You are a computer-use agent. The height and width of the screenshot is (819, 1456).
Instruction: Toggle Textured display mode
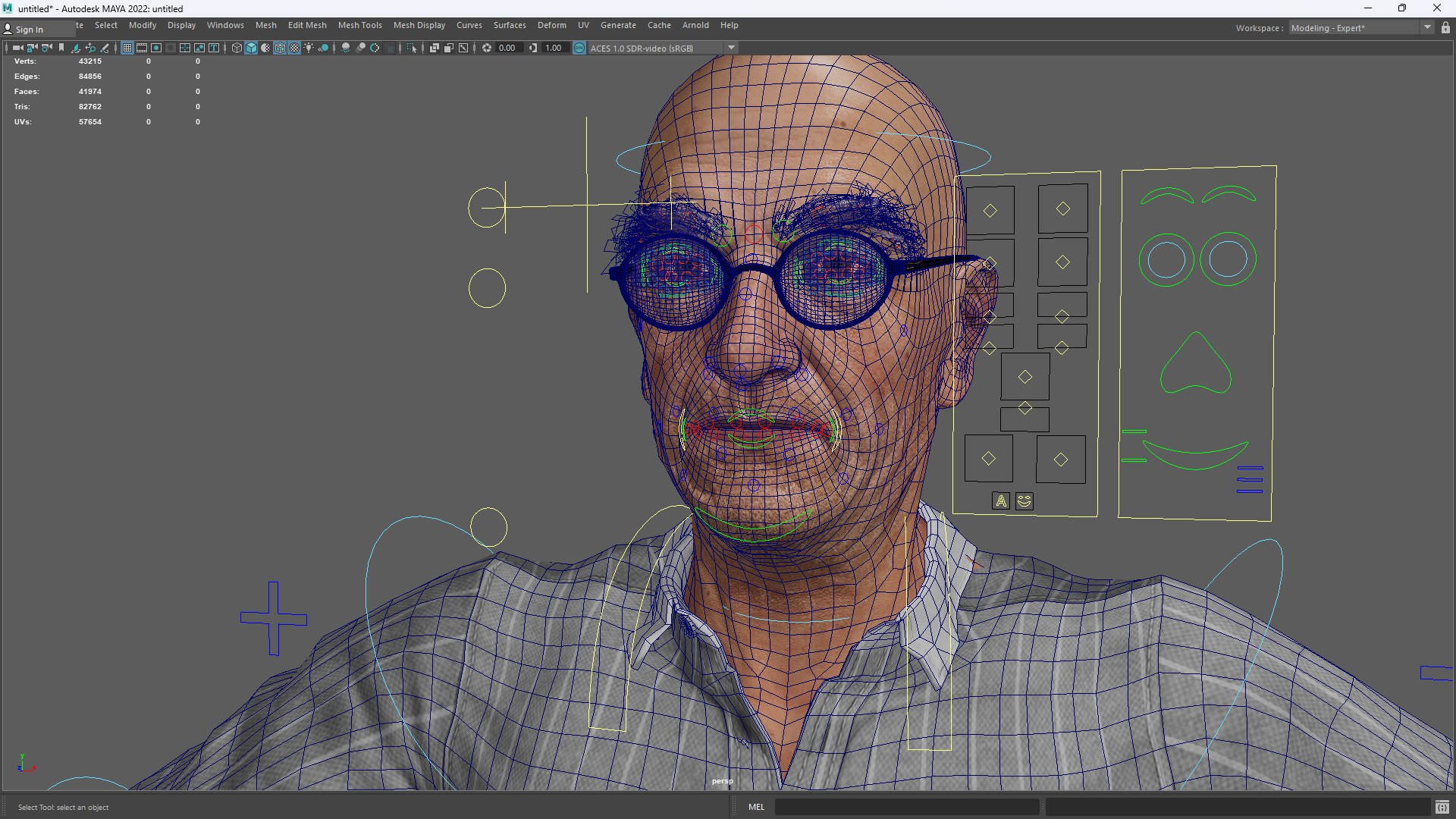pyautogui.click(x=294, y=48)
